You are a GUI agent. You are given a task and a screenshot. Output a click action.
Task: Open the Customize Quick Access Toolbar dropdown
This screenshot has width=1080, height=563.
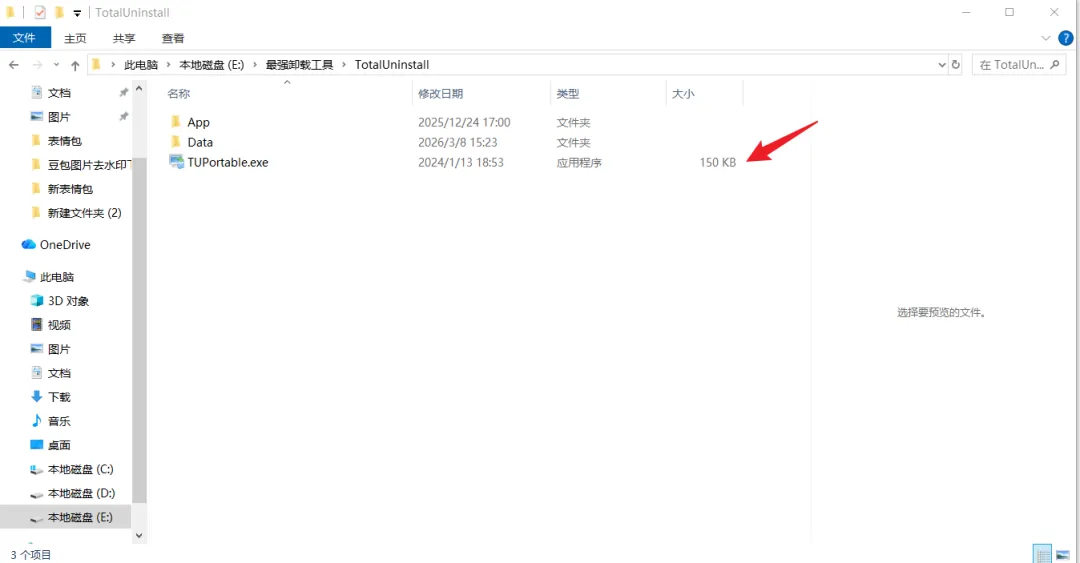(x=77, y=13)
